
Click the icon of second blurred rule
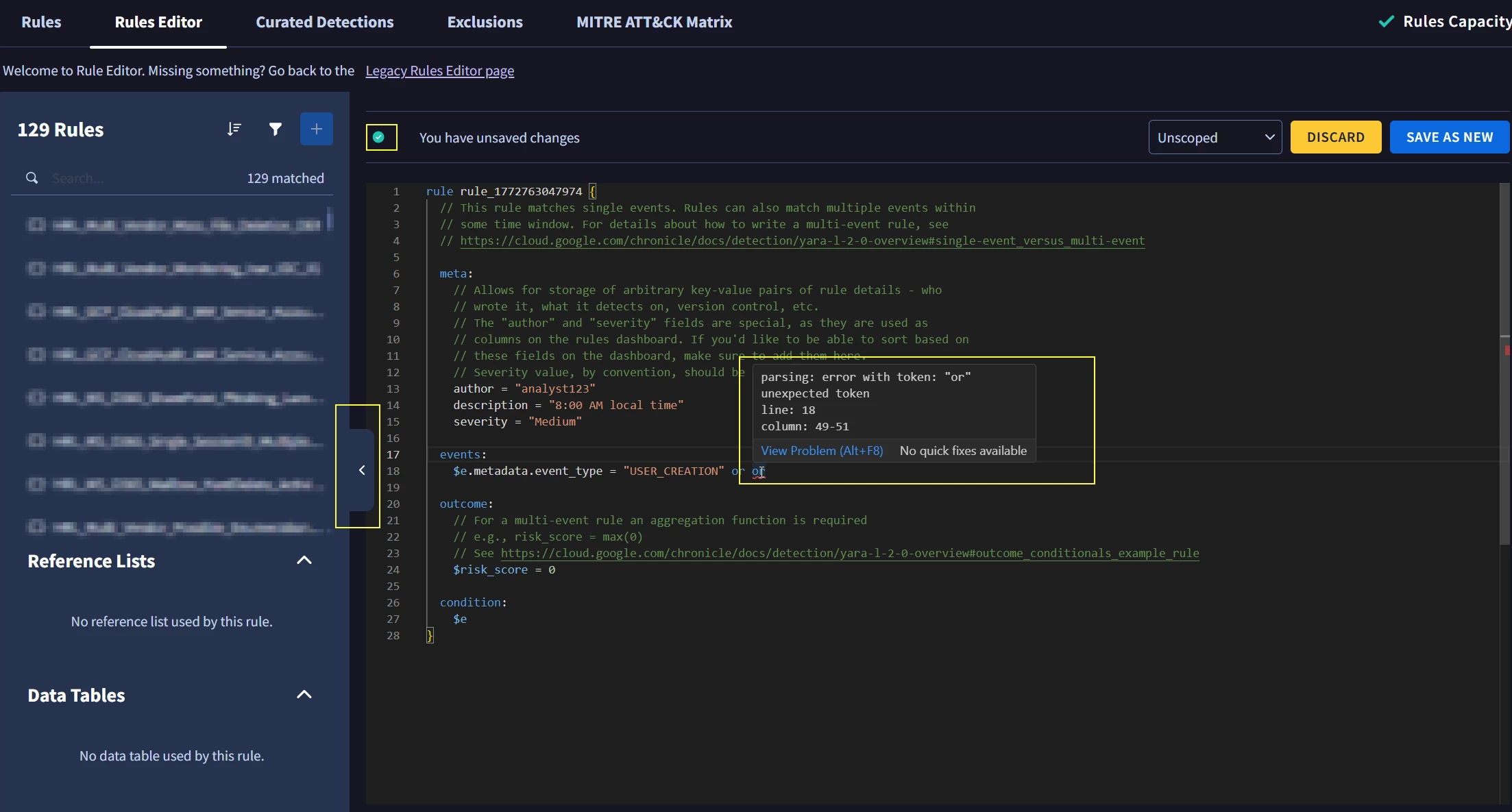36,268
